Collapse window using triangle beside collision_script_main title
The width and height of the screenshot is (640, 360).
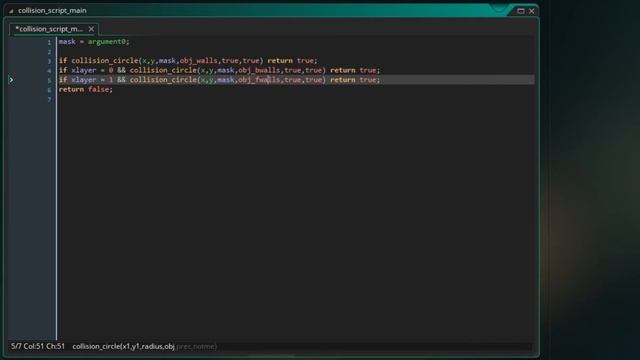click(x=11, y=11)
